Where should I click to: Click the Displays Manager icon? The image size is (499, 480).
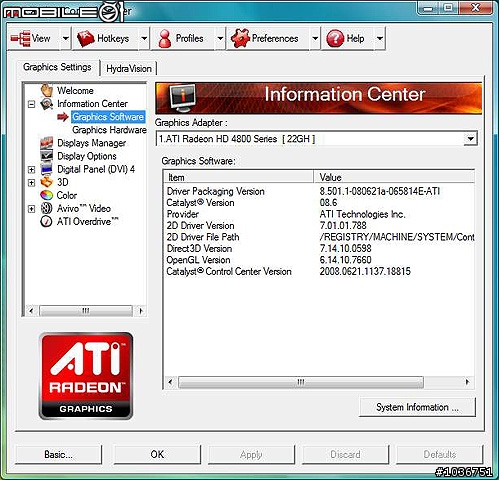tap(47, 143)
